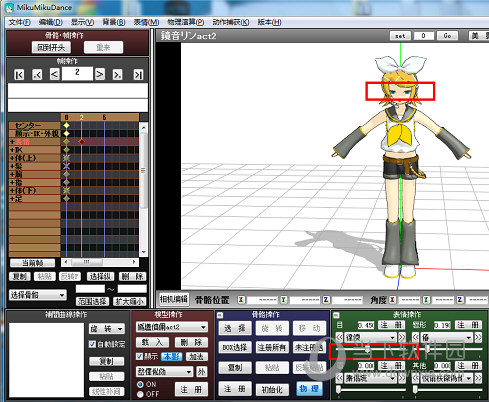Click the red keyframe diamond on 表情 row
This screenshot has width=489, height=402.
coord(81,142)
